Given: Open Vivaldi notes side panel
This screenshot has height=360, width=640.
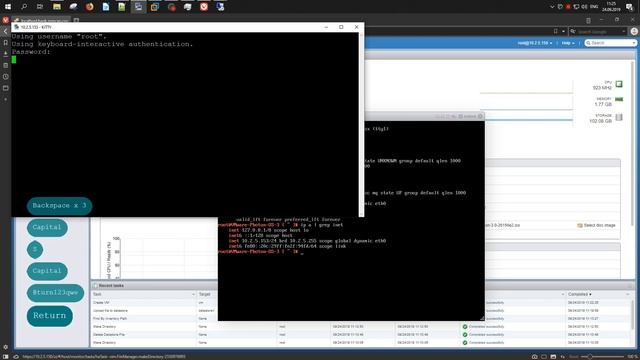Looking at the screenshot, I should (x=5, y=65).
